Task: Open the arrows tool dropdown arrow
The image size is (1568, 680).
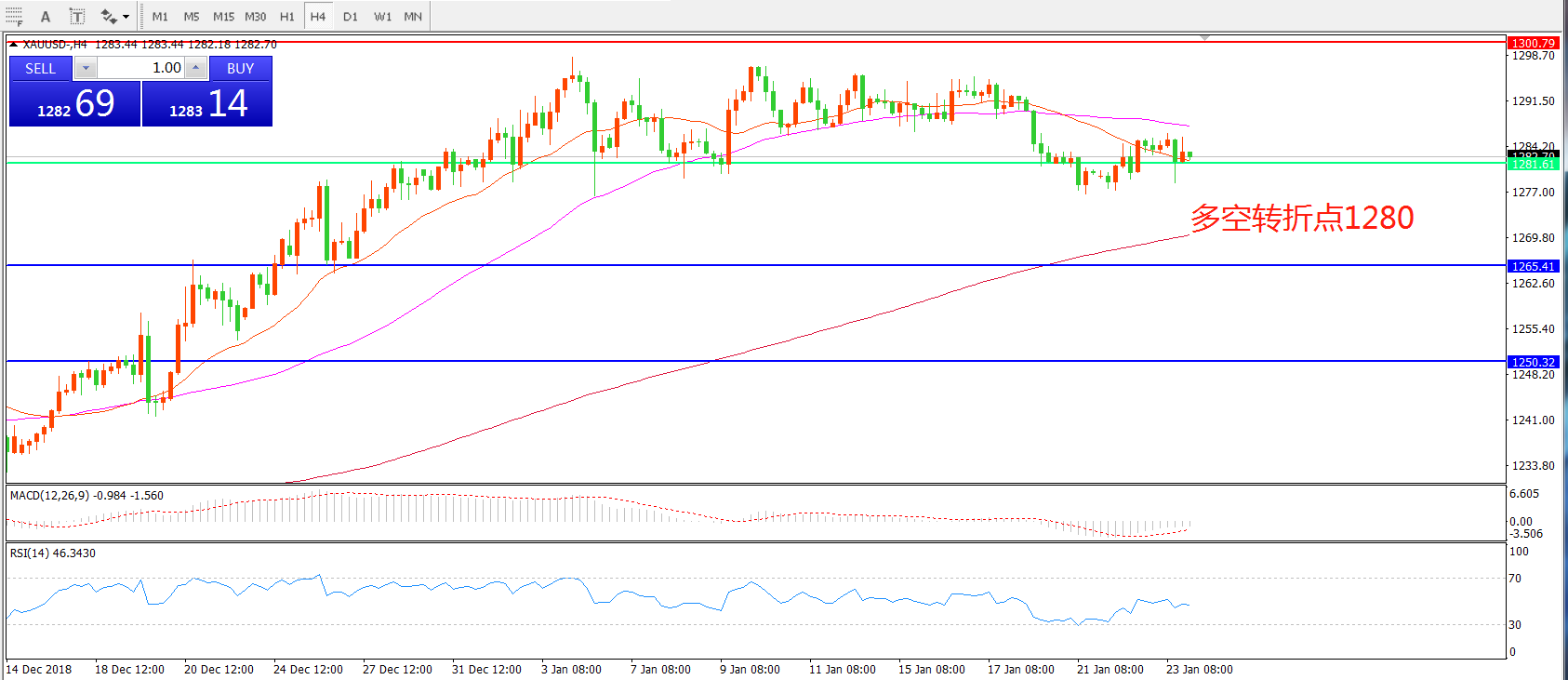Action: pos(125,17)
